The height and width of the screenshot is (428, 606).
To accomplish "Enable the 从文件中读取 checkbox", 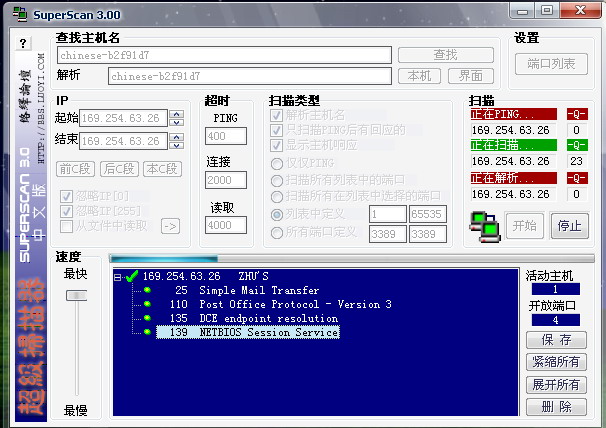I will pyautogui.click(x=66, y=226).
